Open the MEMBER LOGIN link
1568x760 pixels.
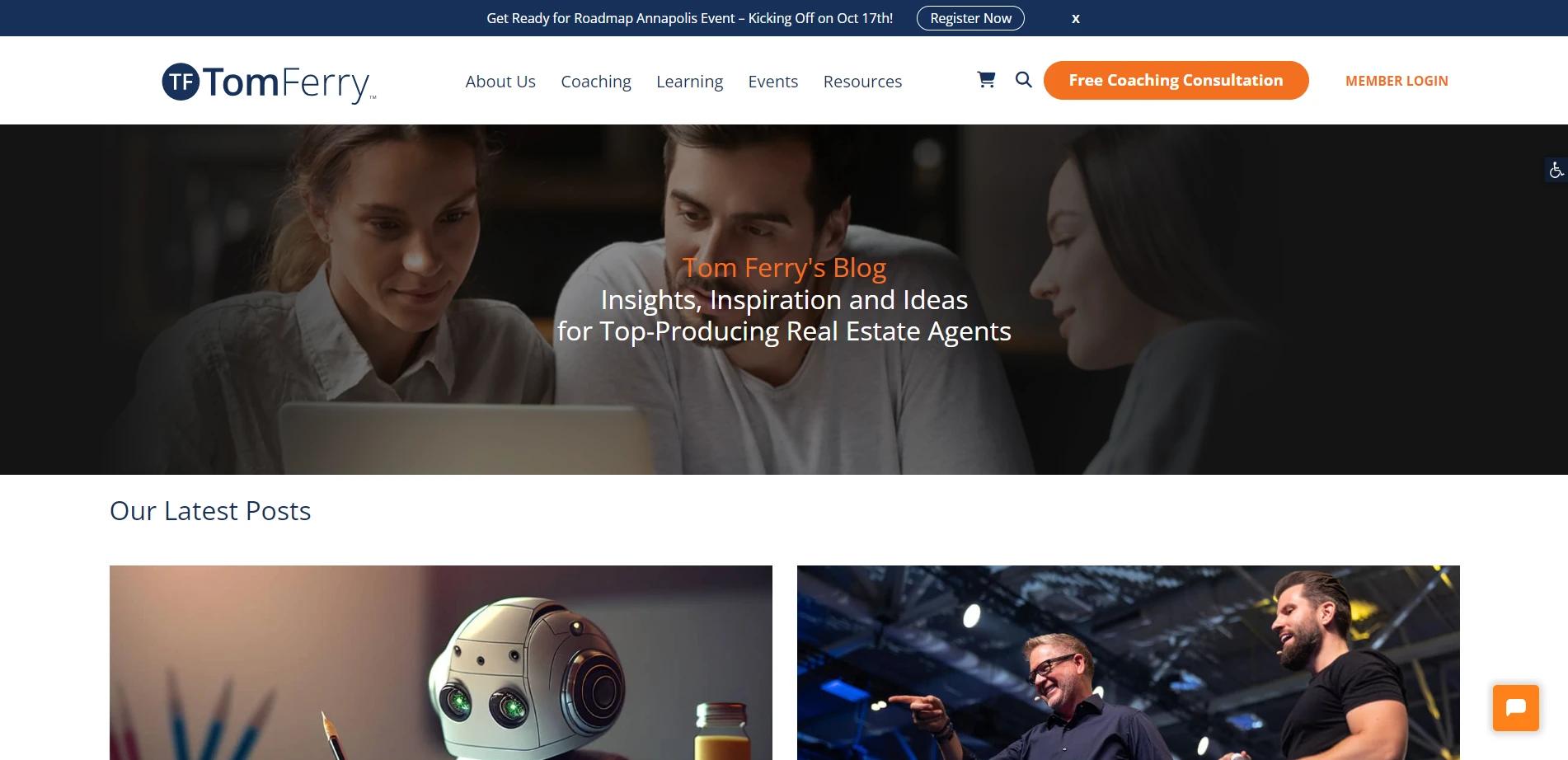coord(1397,81)
